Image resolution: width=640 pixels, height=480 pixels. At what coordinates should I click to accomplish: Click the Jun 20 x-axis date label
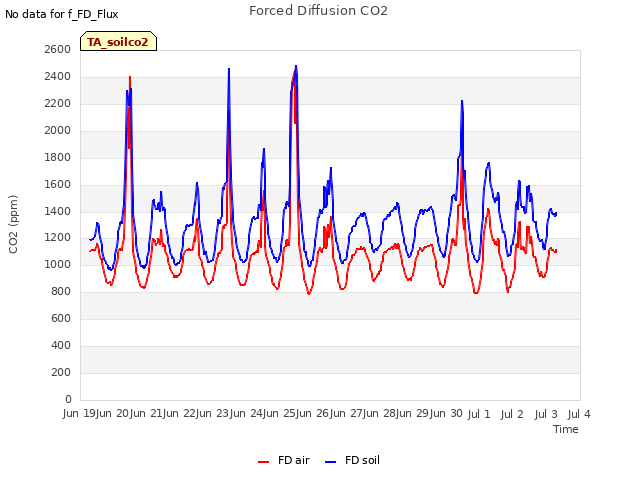click(x=113, y=414)
